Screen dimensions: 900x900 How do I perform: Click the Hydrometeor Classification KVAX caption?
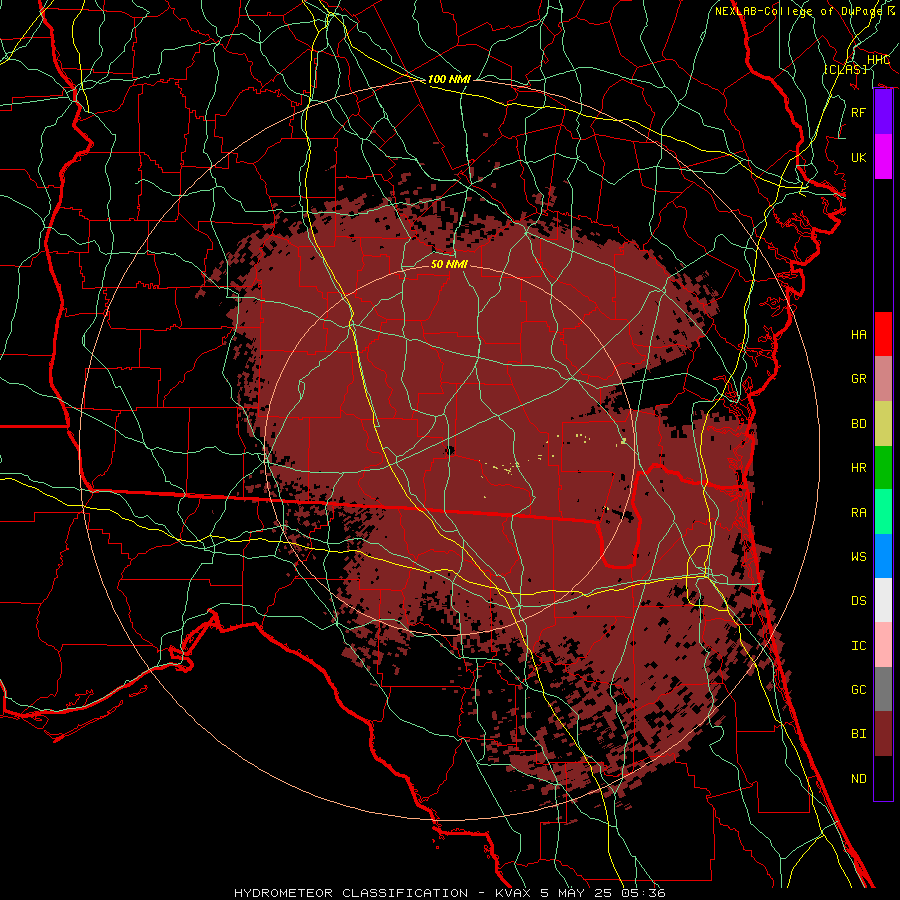click(x=450, y=893)
